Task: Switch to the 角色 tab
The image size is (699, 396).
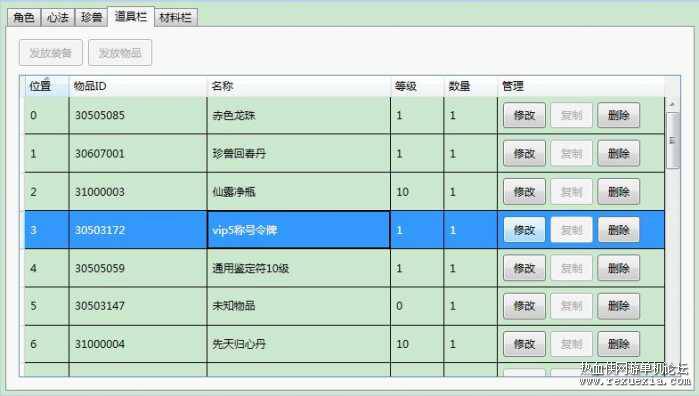Action: click(24, 17)
